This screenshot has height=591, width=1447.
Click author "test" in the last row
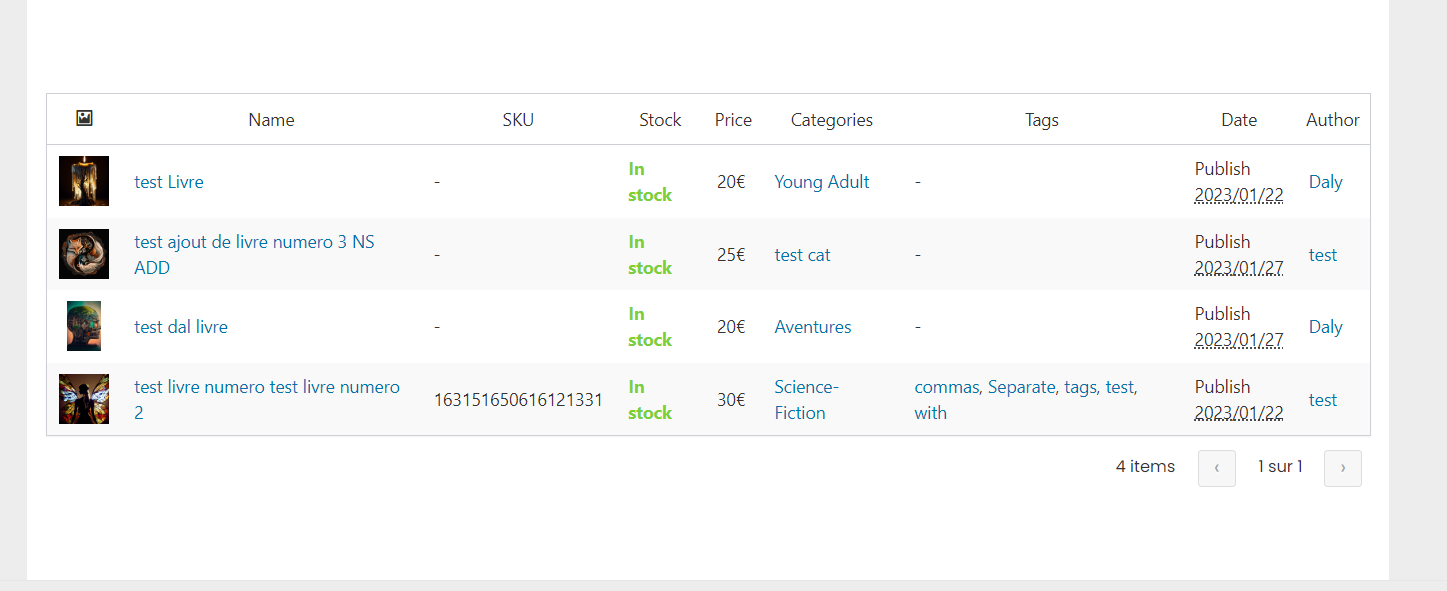point(1323,400)
